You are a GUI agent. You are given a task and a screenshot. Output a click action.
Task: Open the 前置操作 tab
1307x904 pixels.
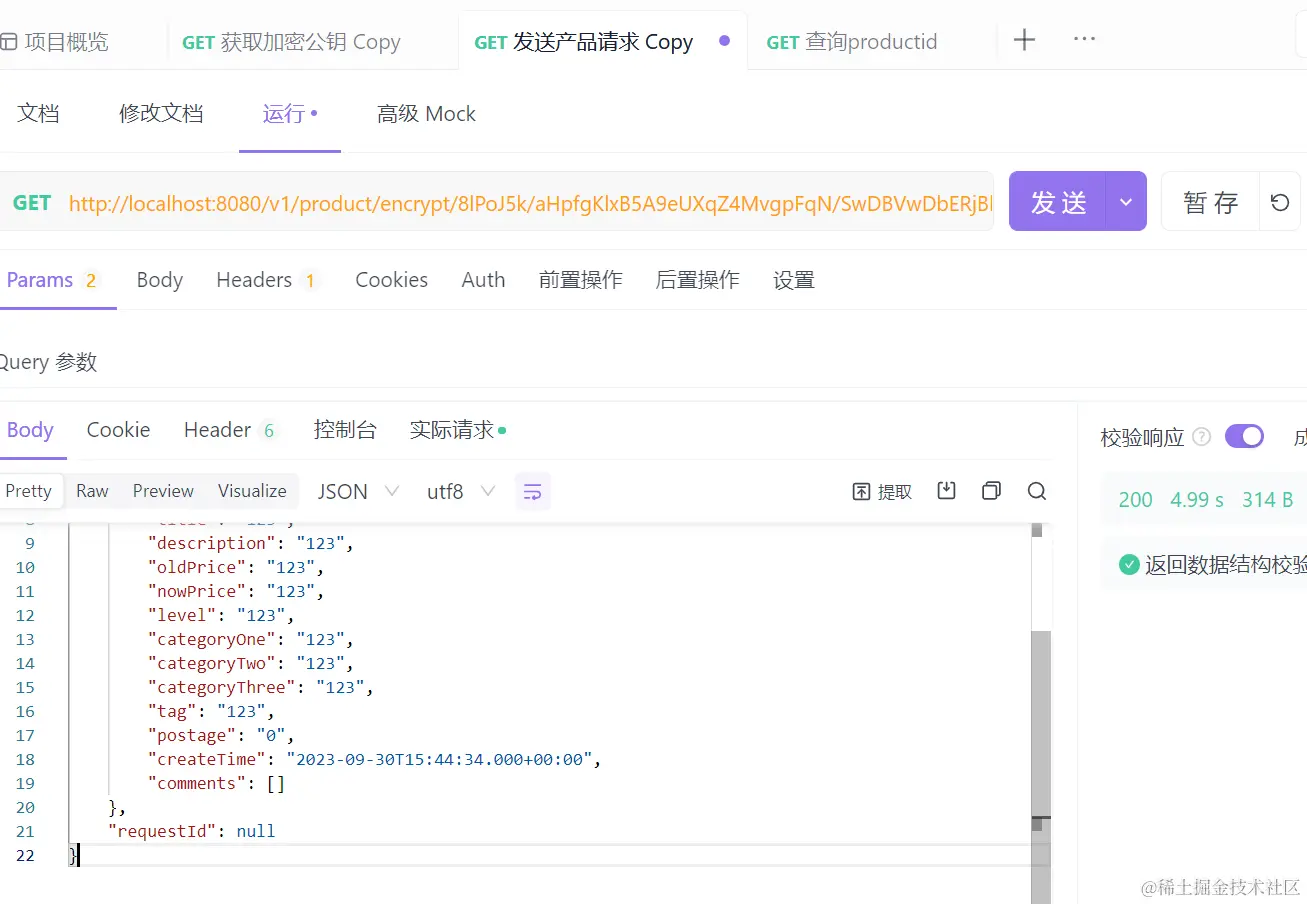click(x=580, y=280)
